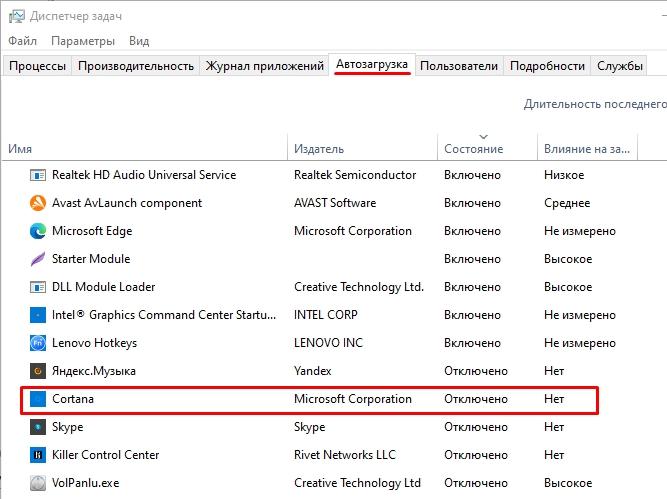Image resolution: width=667 pixels, height=499 pixels.
Task: Switch to the Службы tab
Action: (x=619, y=66)
